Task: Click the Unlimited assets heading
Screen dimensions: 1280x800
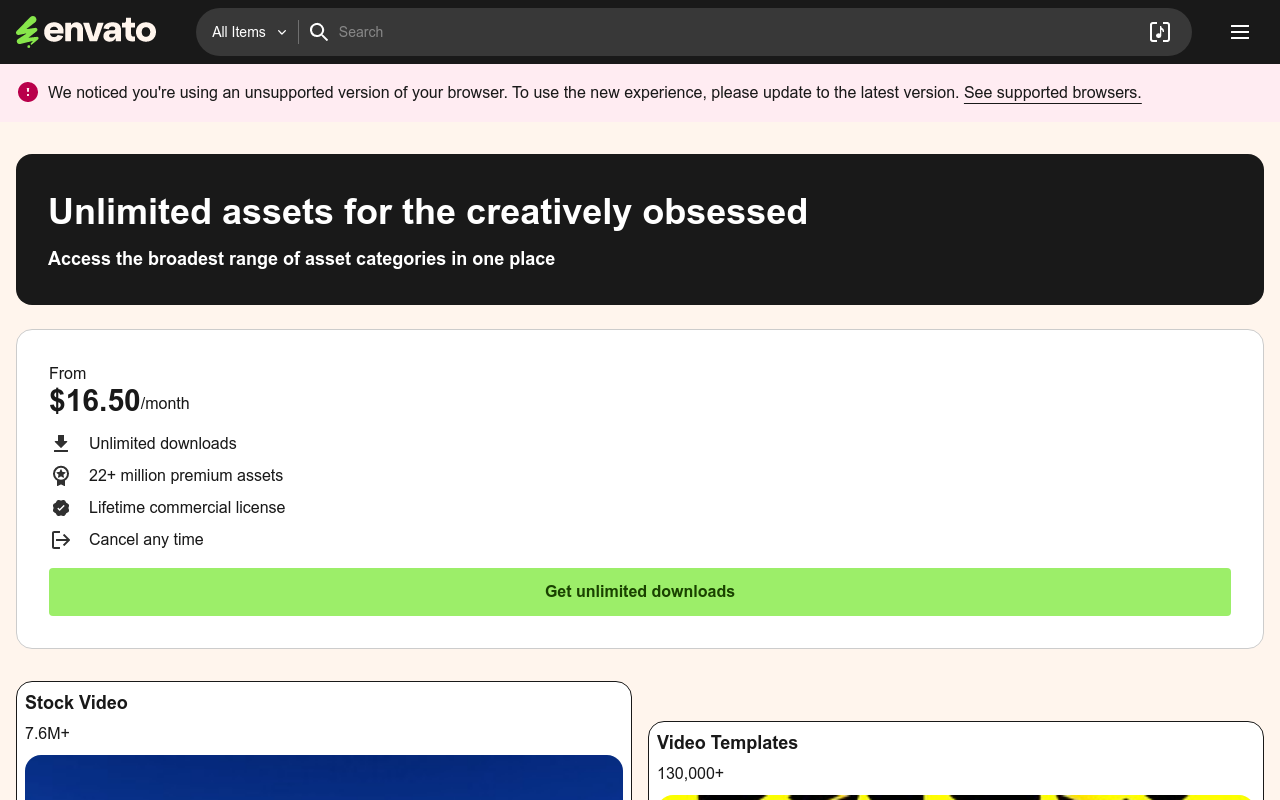Action: (428, 211)
